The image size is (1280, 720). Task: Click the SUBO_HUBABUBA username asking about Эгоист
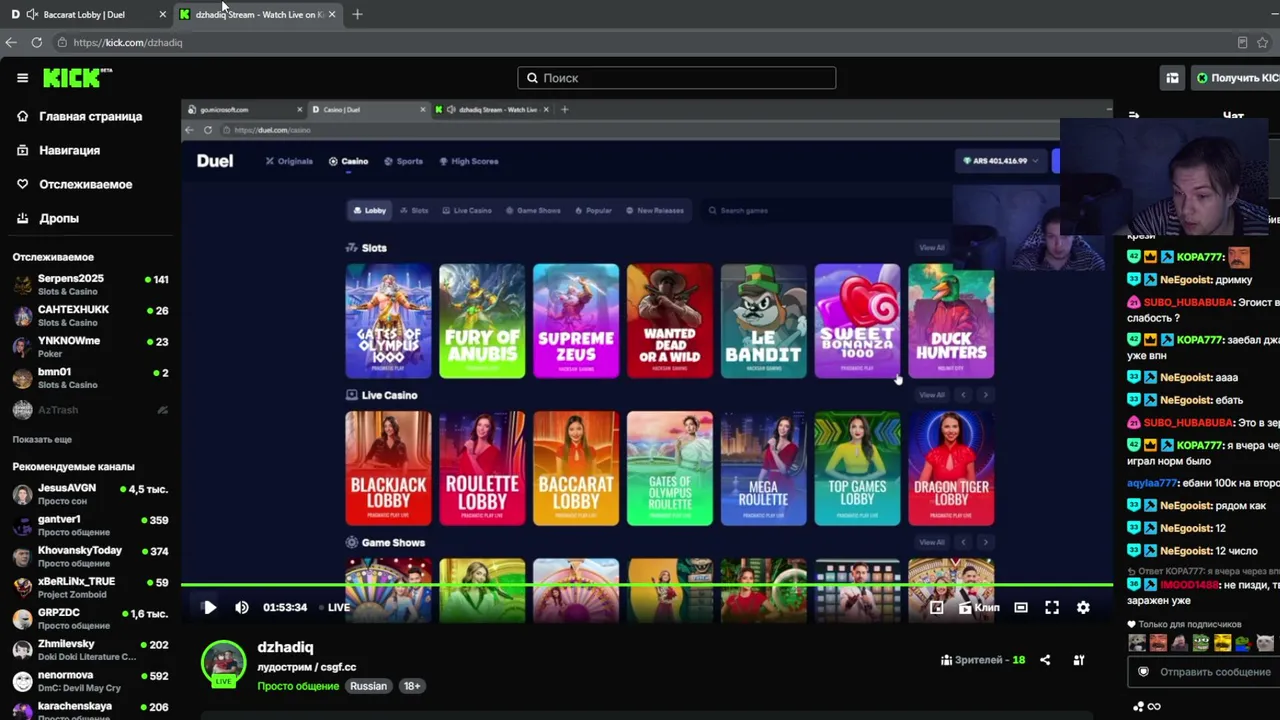(x=1188, y=302)
